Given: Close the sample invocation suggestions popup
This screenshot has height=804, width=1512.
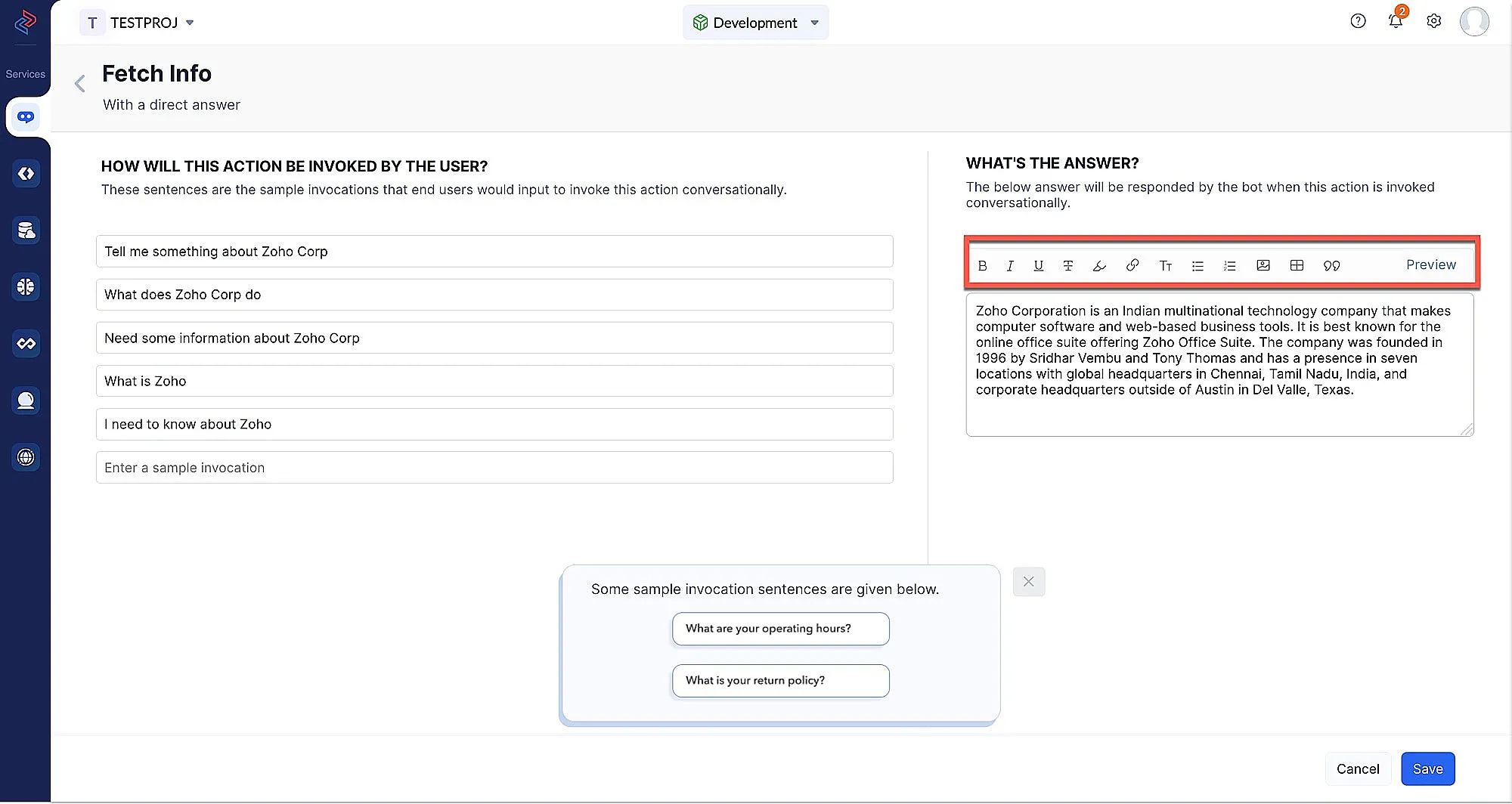Looking at the screenshot, I should point(1028,582).
